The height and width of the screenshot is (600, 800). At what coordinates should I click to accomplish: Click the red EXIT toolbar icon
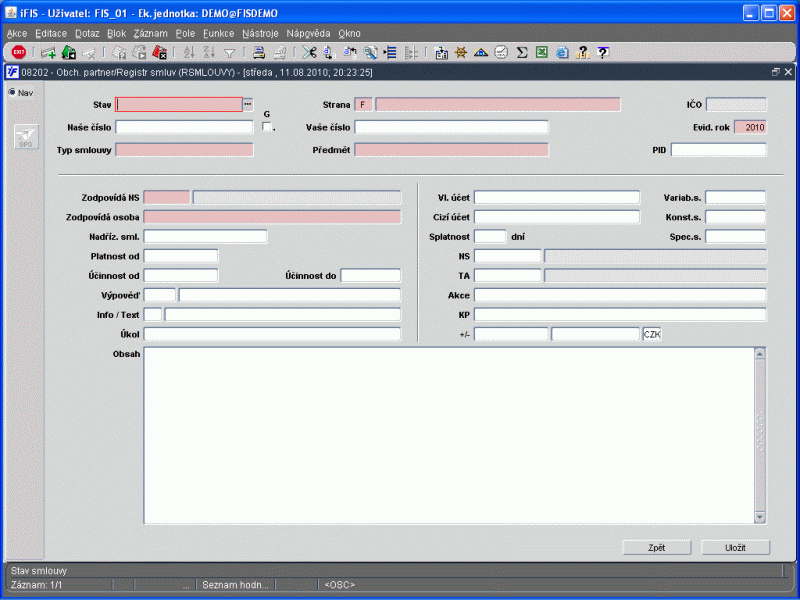[18, 53]
